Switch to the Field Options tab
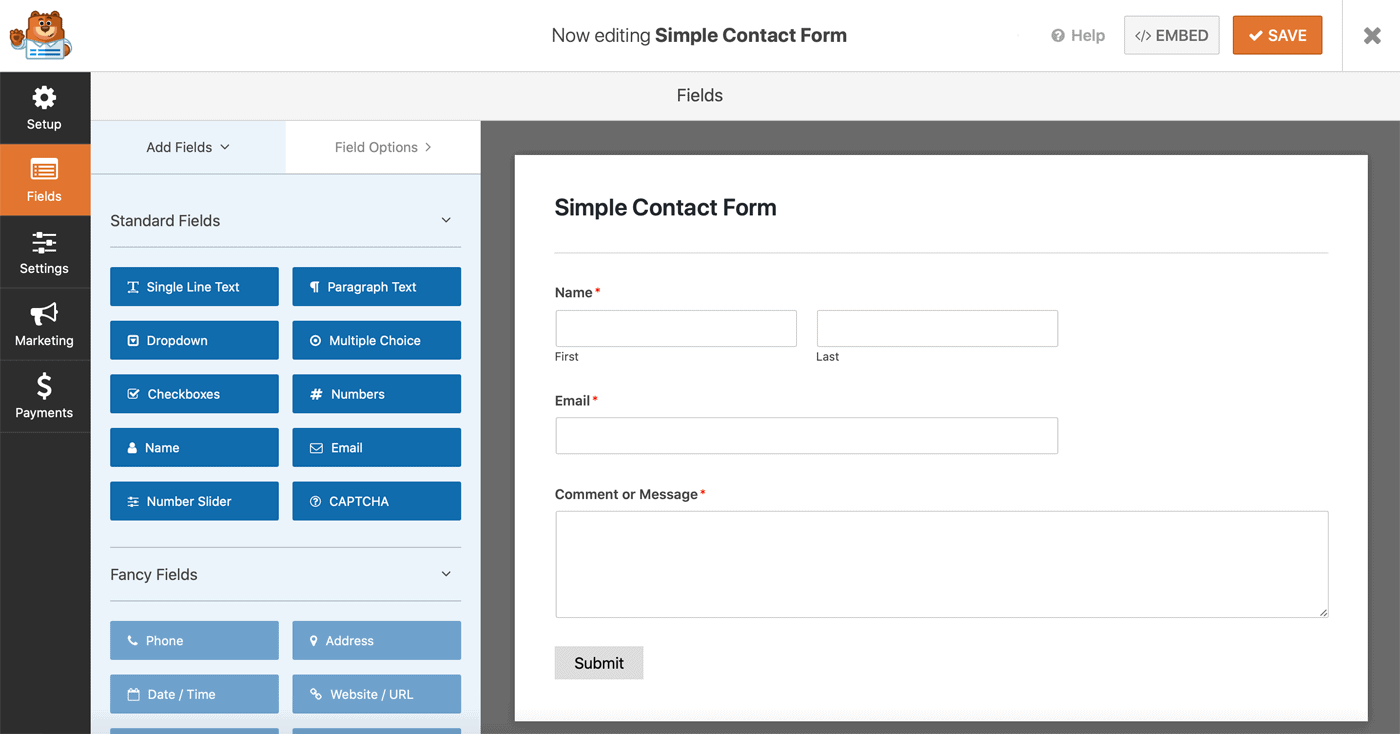1400x734 pixels. [x=383, y=147]
